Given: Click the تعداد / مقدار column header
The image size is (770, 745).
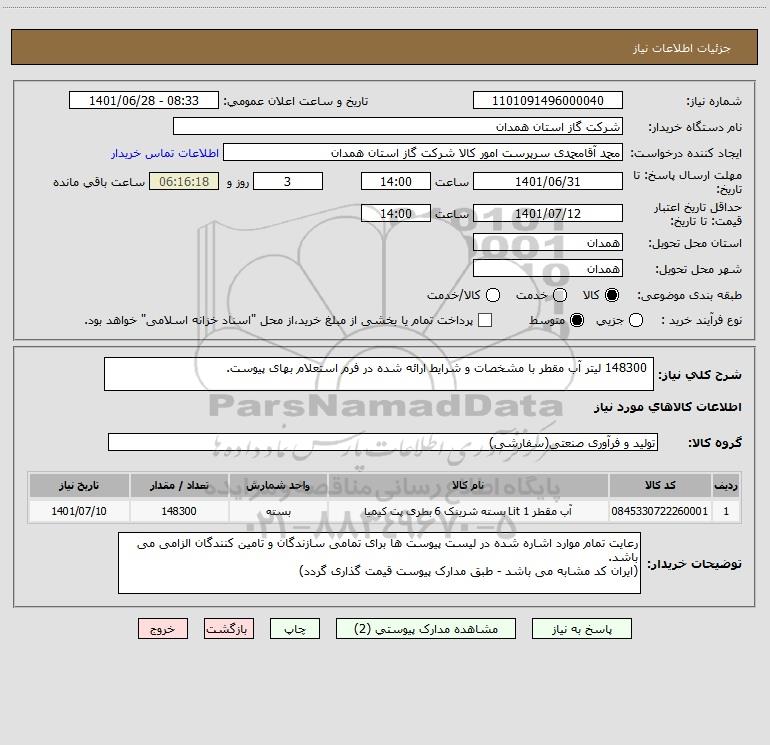Looking at the screenshot, I should [179, 485].
